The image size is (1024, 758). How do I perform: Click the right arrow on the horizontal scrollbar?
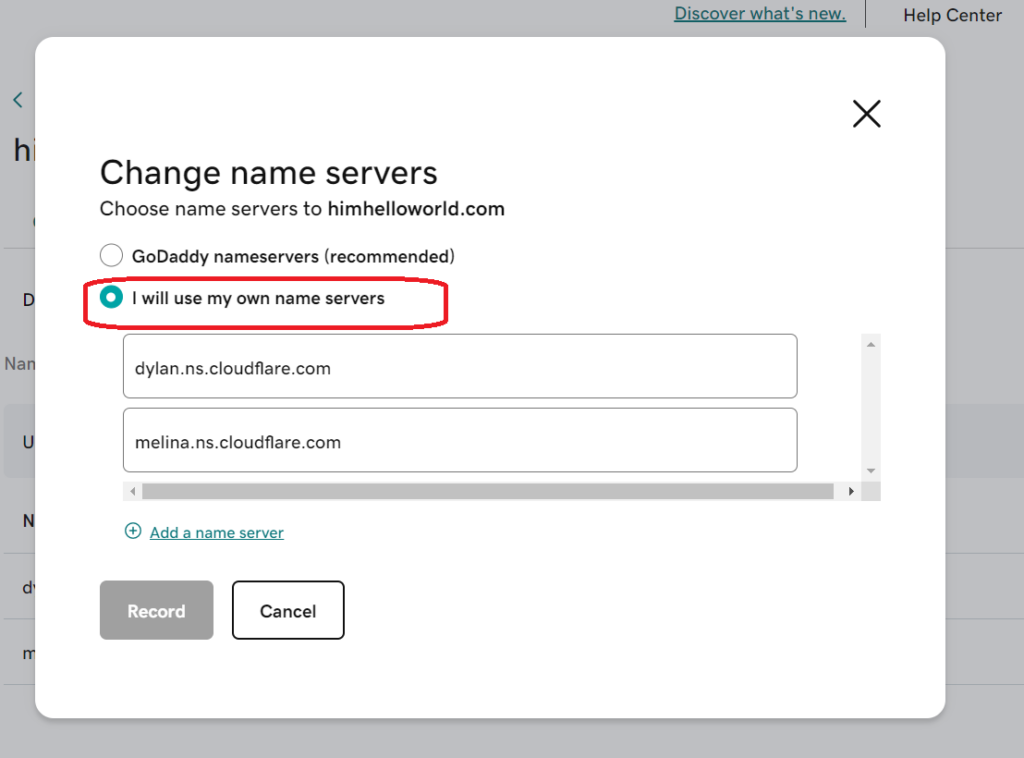(851, 491)
